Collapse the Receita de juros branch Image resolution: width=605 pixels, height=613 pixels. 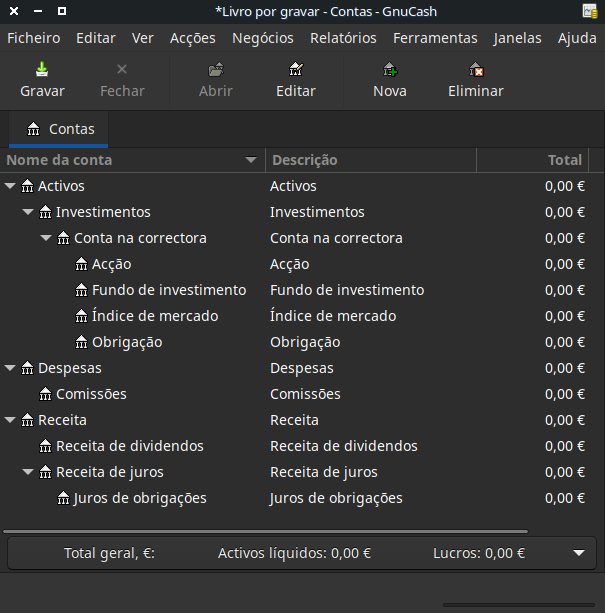(x=28, y=472)
